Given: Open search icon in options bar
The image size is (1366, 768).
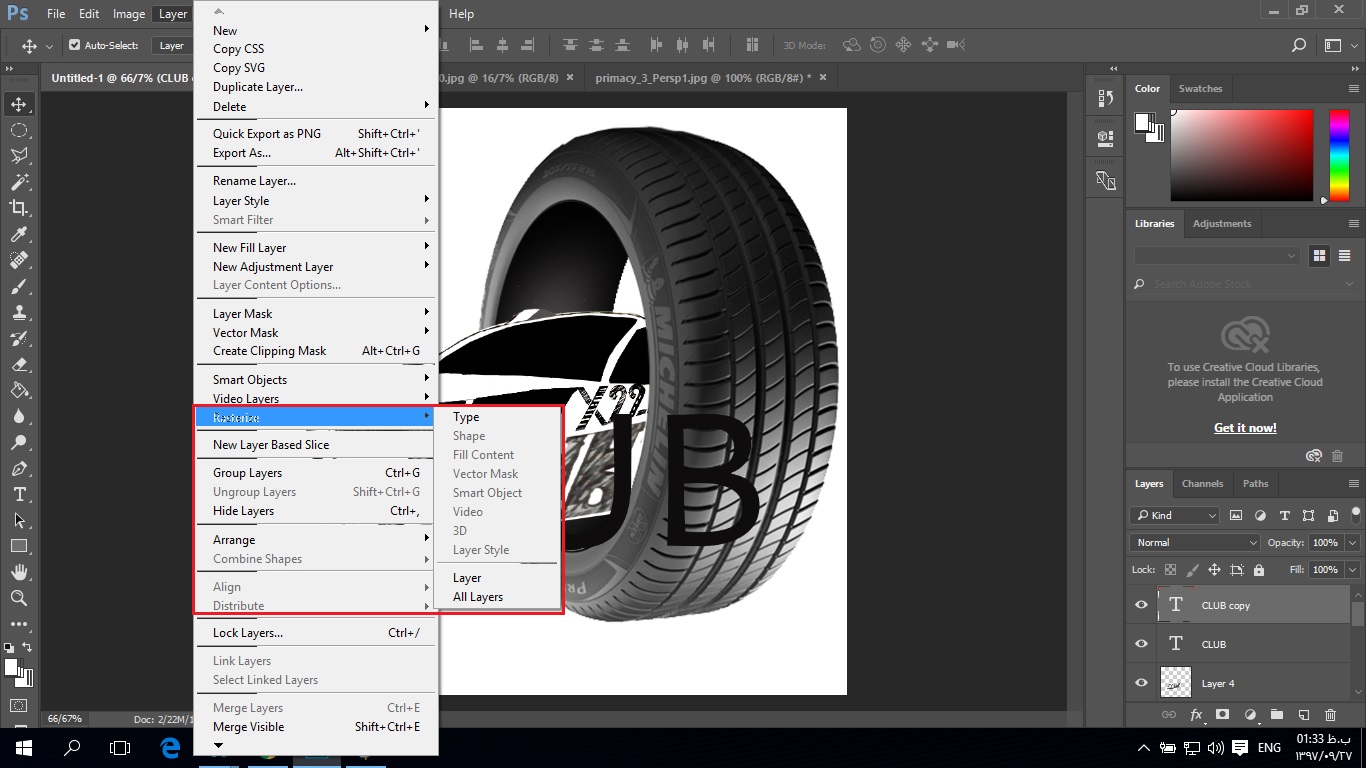Looking at the screenshot, I should 1298,45.
